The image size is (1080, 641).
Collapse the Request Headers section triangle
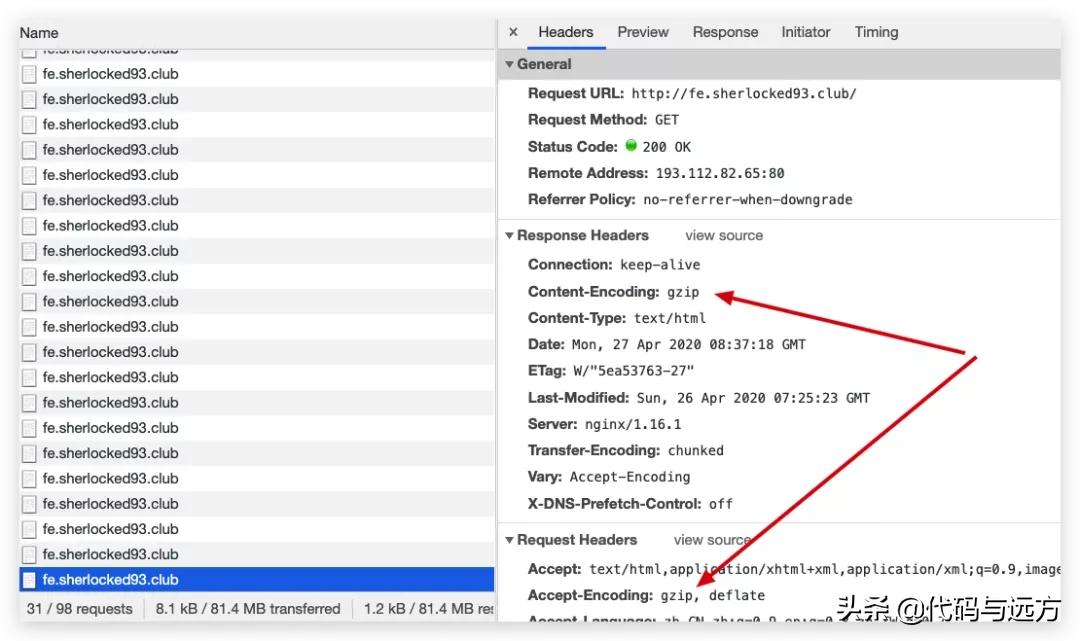pos(510,540)
